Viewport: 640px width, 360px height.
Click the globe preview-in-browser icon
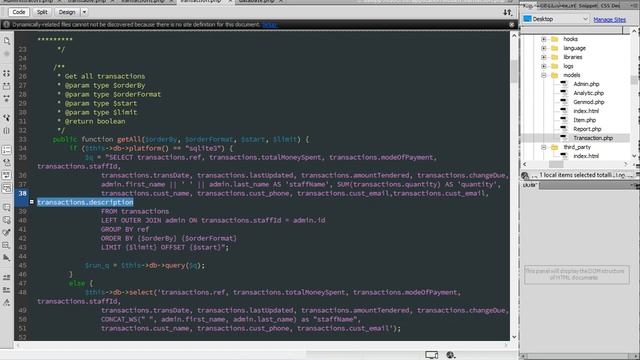pos(451,355)
